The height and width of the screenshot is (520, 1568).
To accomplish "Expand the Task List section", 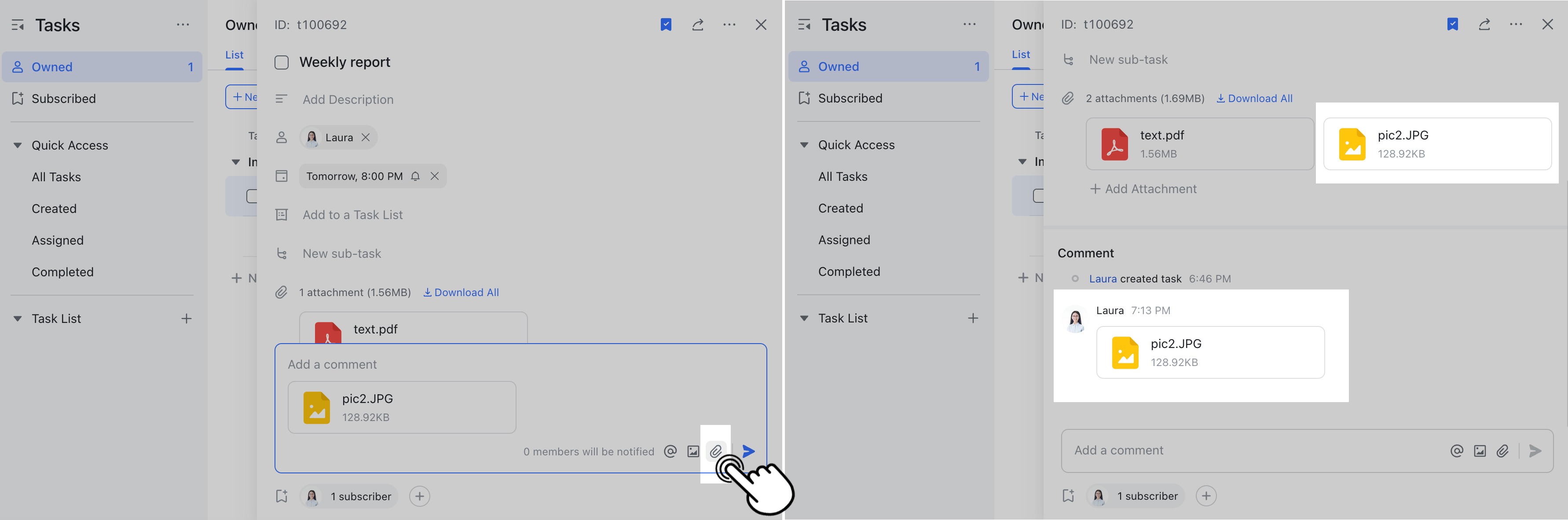I will point(17,318).
